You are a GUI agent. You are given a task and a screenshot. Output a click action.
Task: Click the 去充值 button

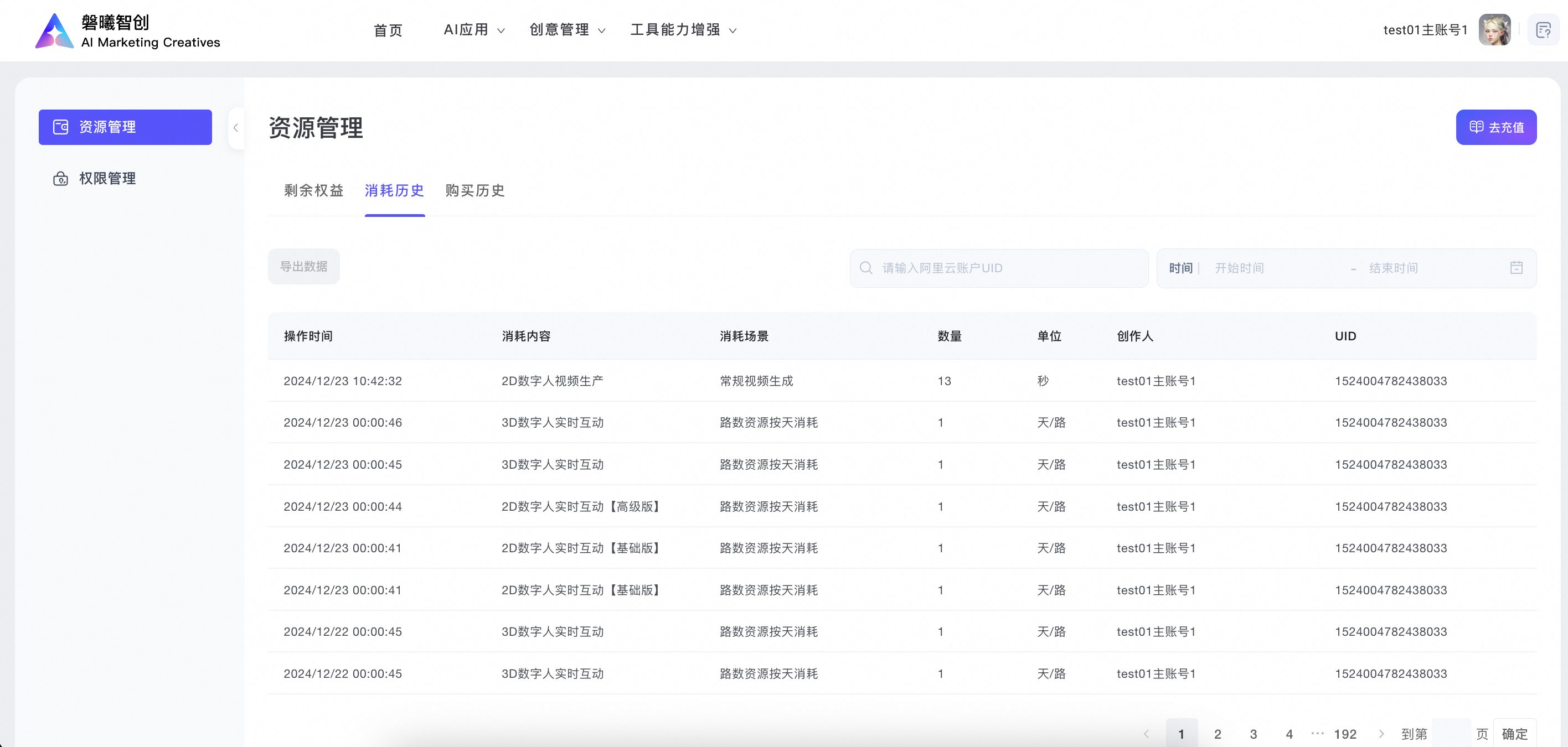click(1495, 127)
